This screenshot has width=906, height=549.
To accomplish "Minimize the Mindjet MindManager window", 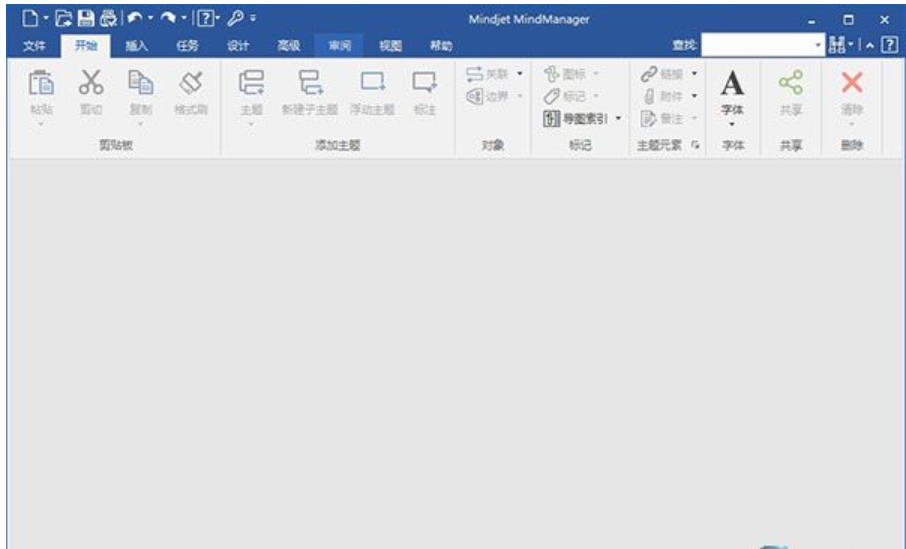I will tap(812, 20).
